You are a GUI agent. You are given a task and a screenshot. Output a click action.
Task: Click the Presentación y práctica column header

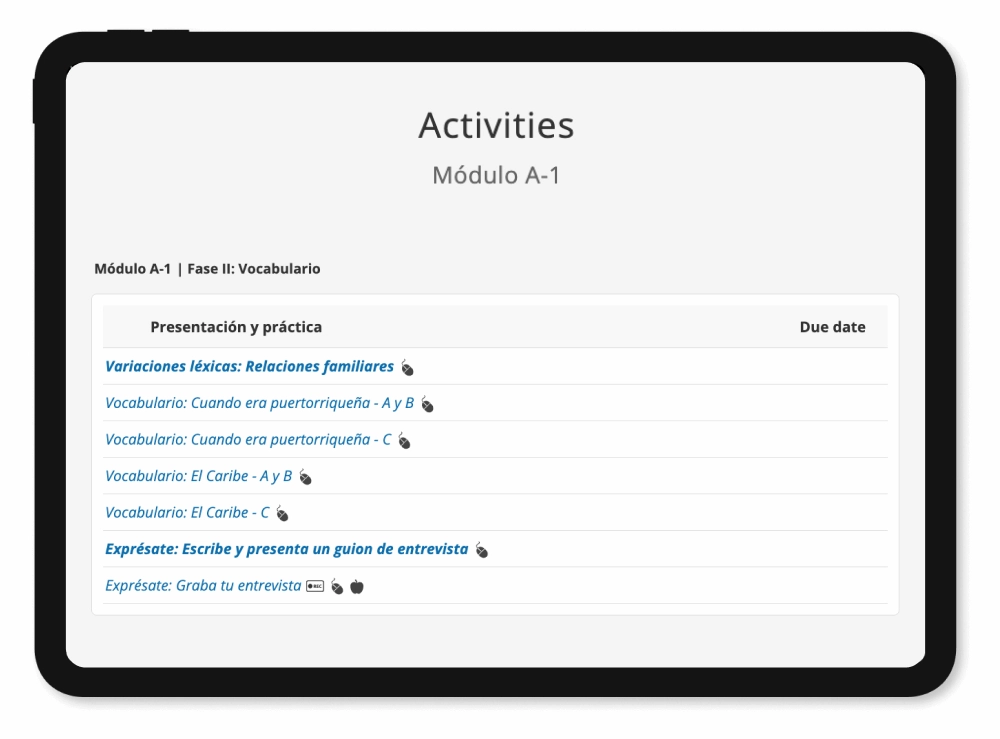(x=236, y=327)
